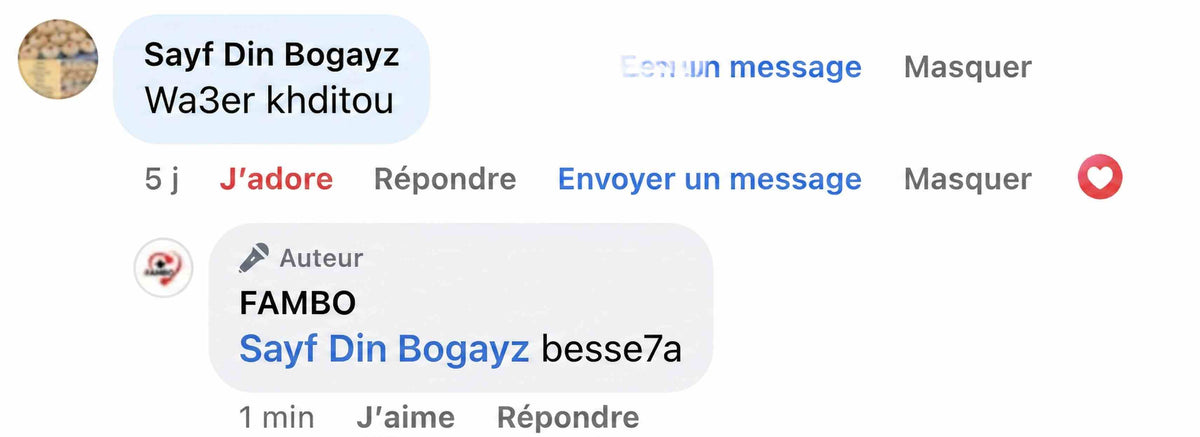This screenshot has height=437, width=1200.
Task: Click Masquer beside Envoyer un message
Action: [968, 180]
